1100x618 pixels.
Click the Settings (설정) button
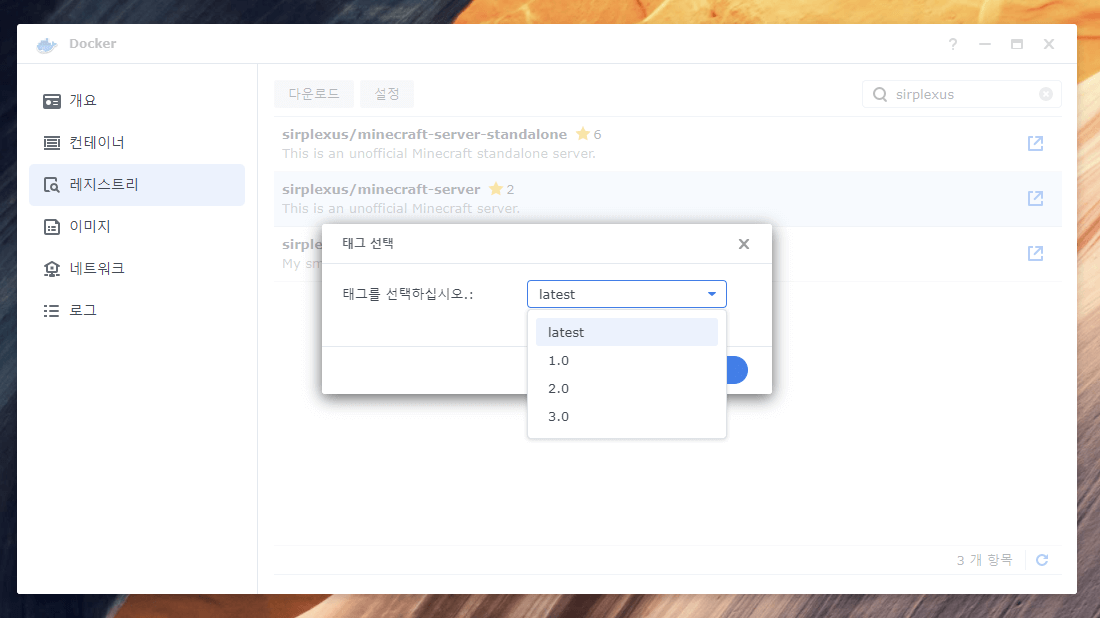tap(387, 94)
